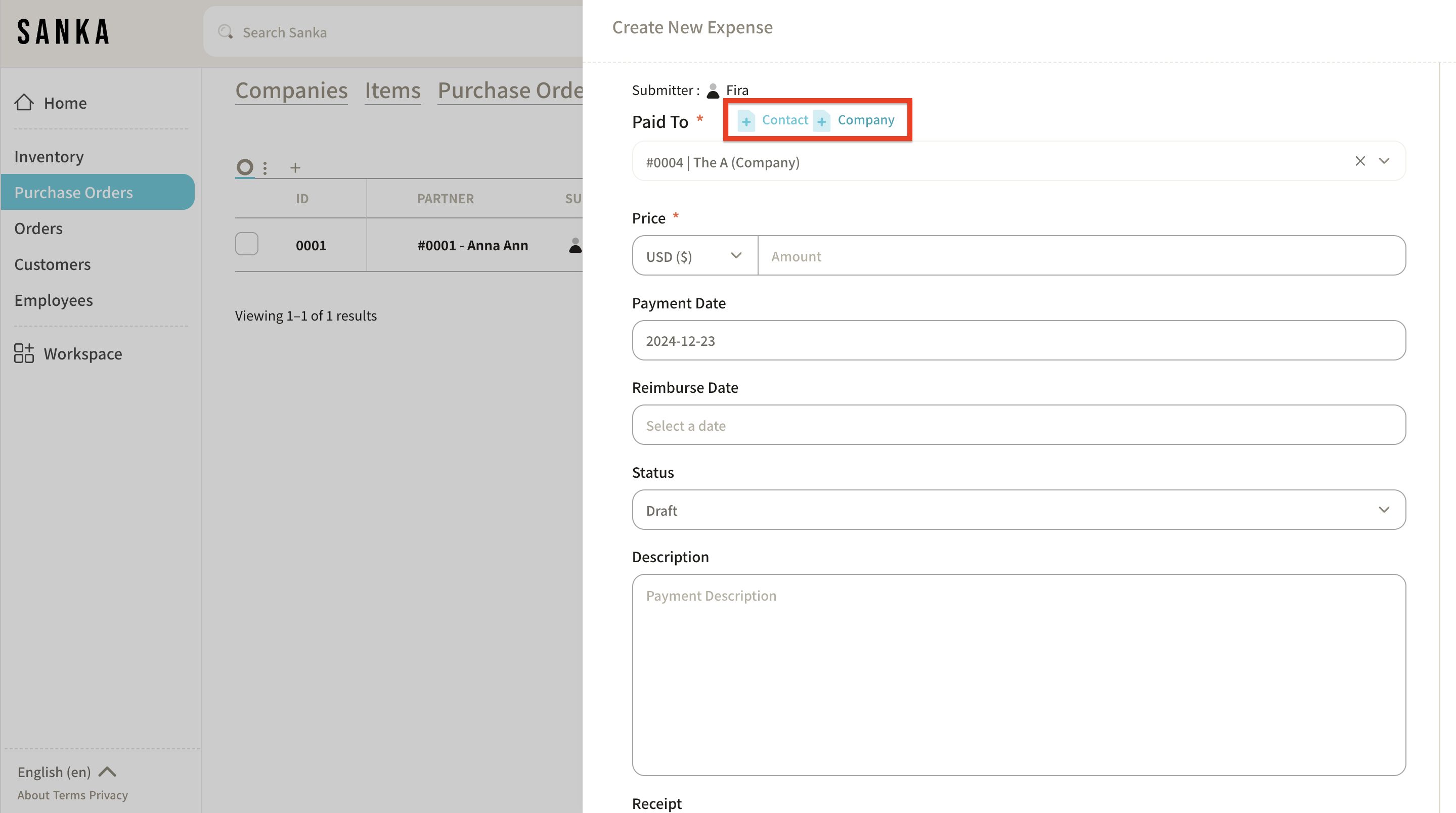Open Customers in the sidebar
Image resolution: width=1456 pixels, height=813 pixels.
click(52, 264)
